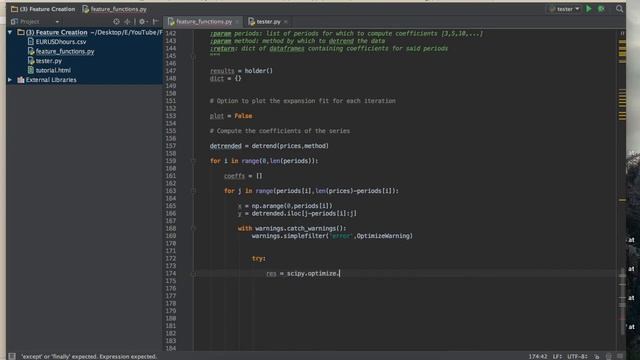Click 'detrended = detrend(prices,method)' line

(x=269, y=146)
